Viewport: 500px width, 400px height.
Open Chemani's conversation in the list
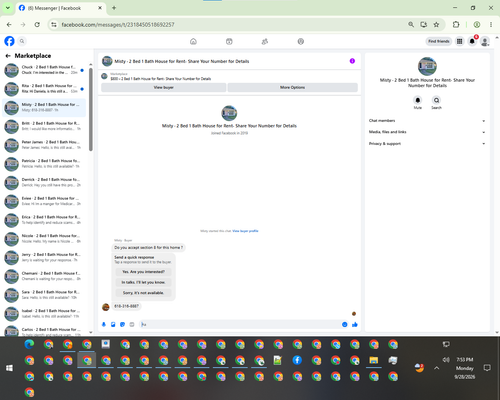[44, 276]
